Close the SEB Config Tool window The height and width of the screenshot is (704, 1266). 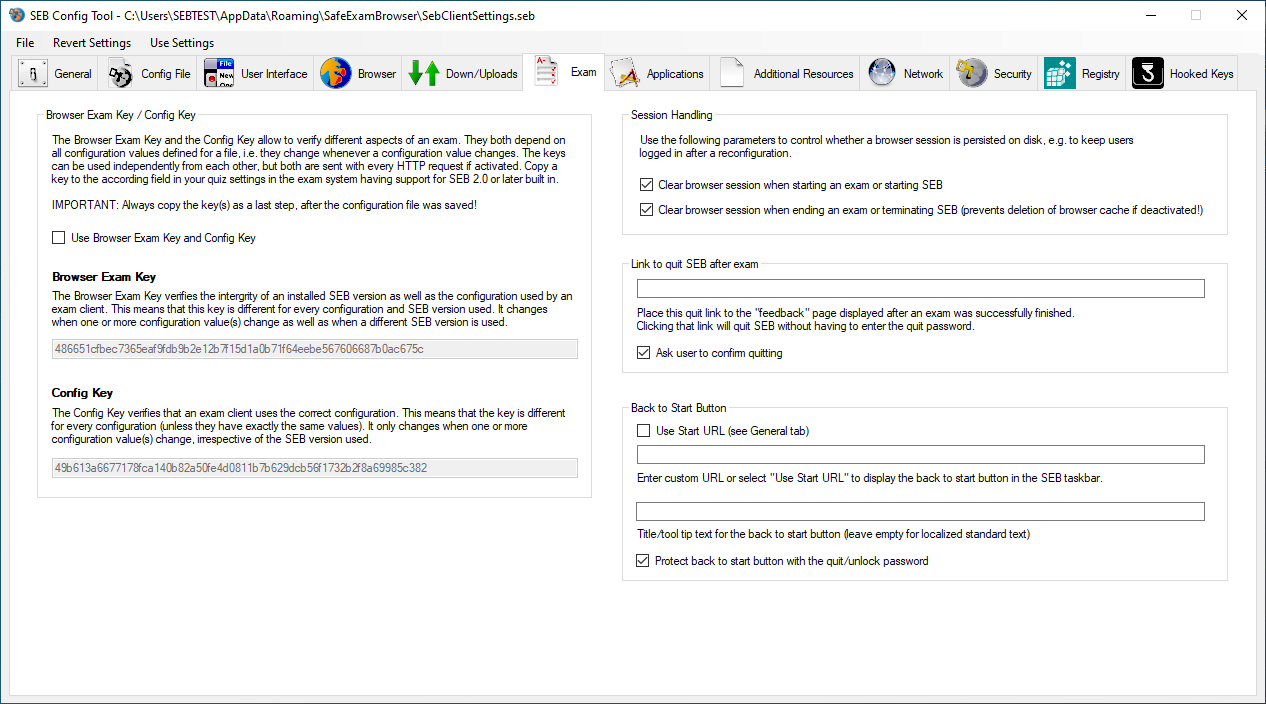click(x=1241, y=15)
